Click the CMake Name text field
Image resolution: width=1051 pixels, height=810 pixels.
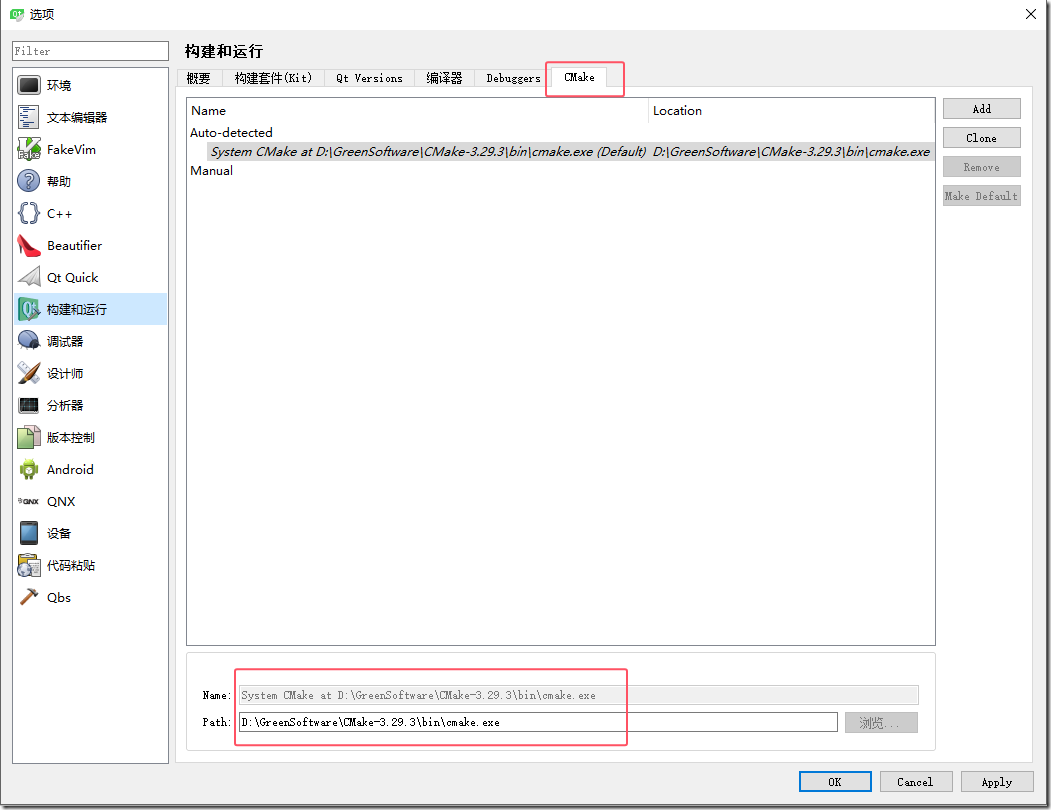click(x=578, y=695)
